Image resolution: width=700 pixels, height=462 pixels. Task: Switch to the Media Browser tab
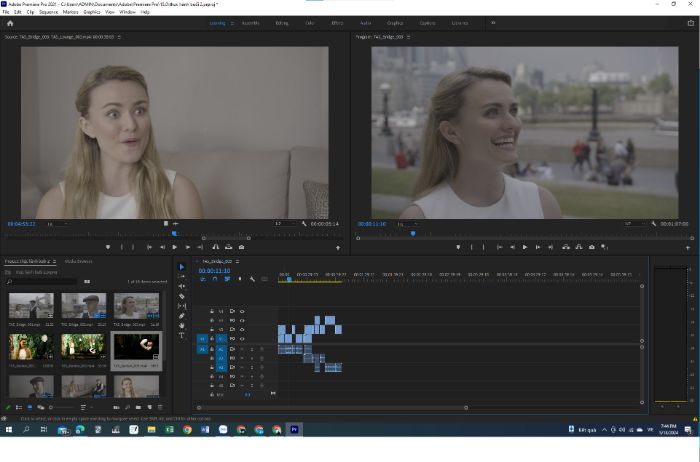[79, 261]
